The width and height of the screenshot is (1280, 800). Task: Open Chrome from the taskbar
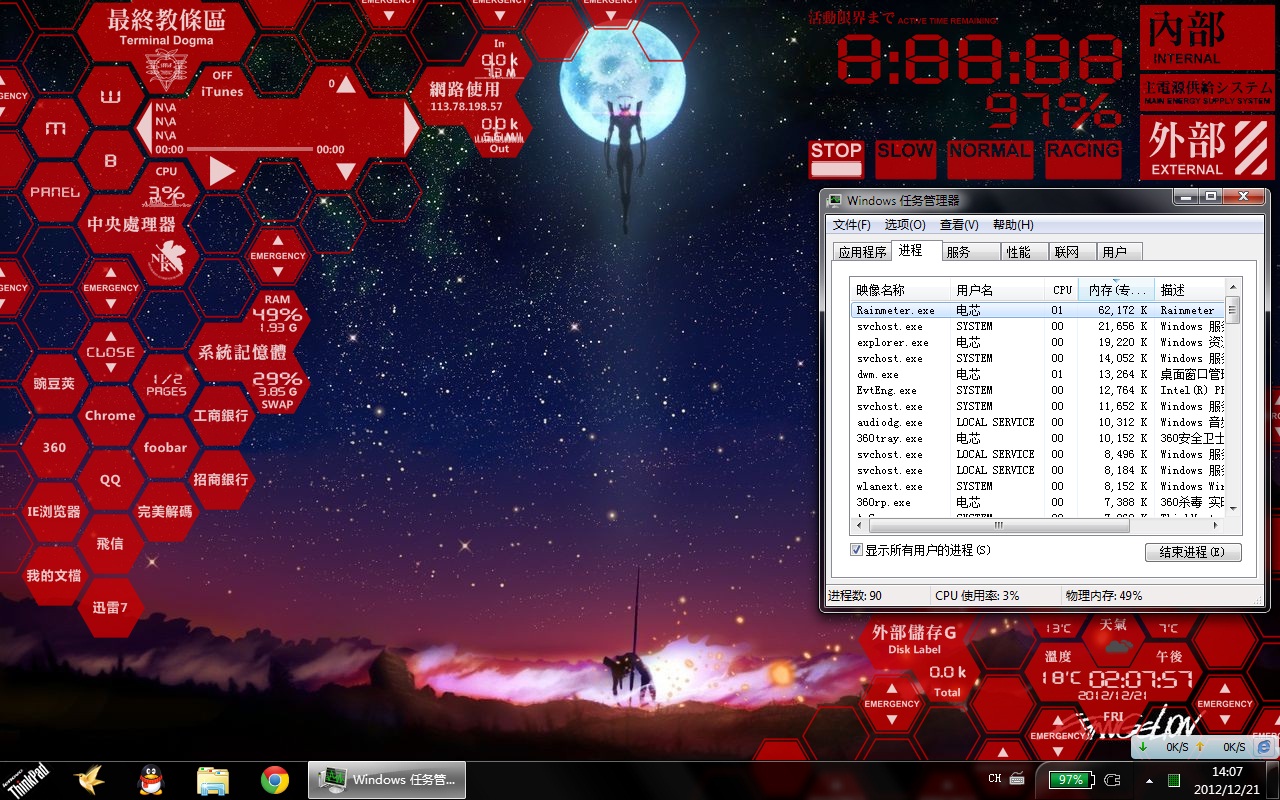click(275, 780)
